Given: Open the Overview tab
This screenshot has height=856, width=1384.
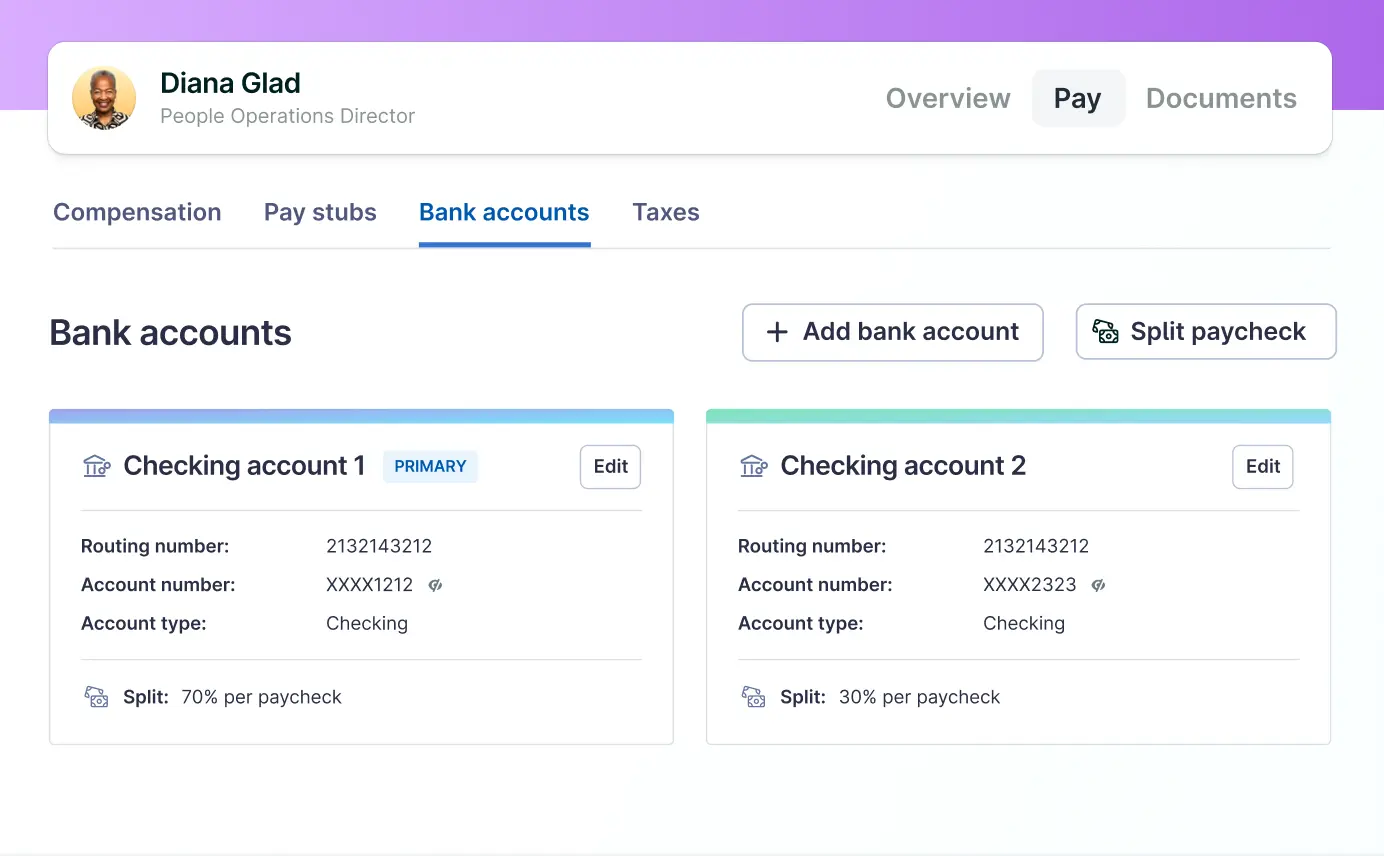Looking at the screenshot, I should (948, 98).
